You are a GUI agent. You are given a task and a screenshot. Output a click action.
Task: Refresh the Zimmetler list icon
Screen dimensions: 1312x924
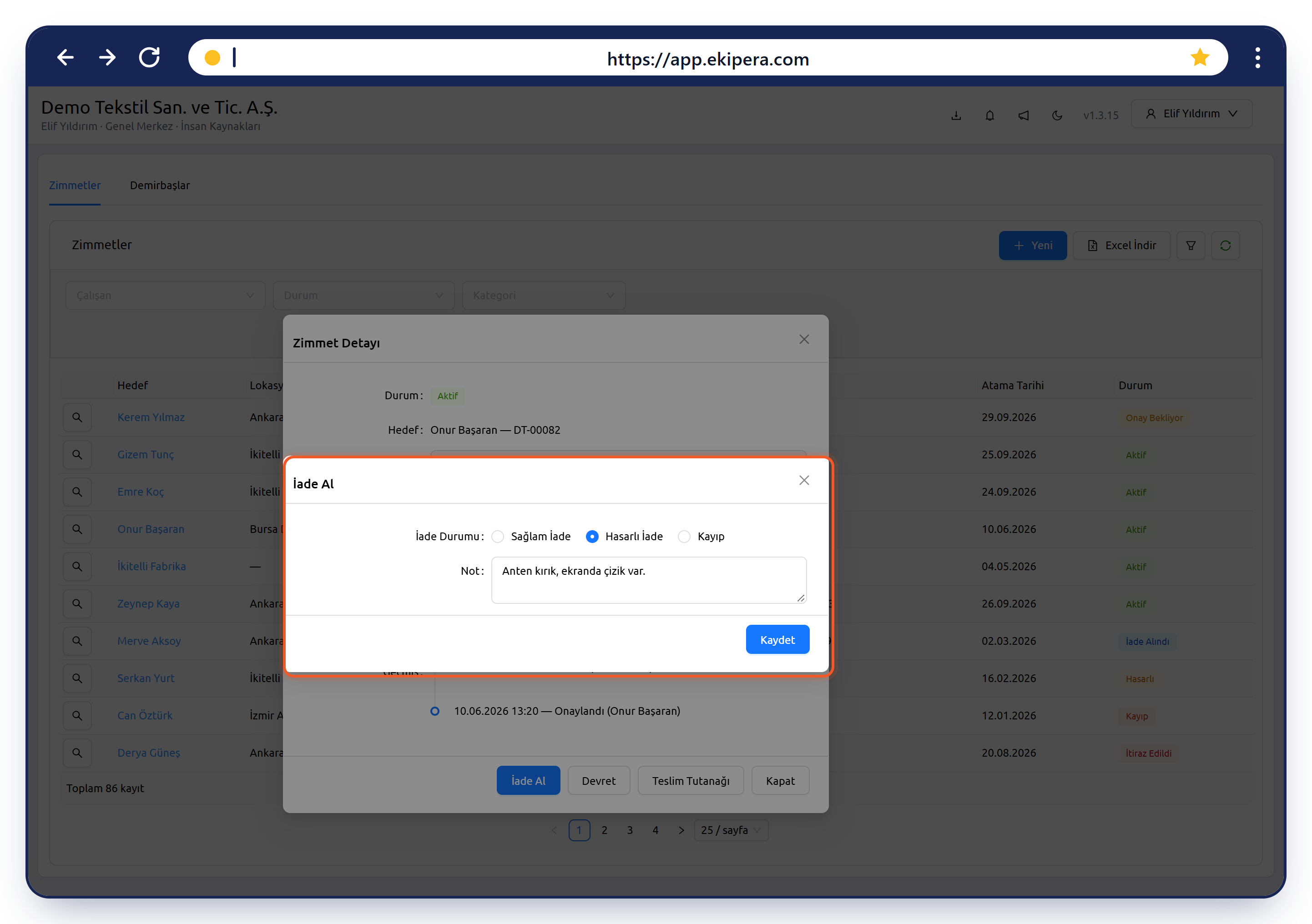(1225, 246)
